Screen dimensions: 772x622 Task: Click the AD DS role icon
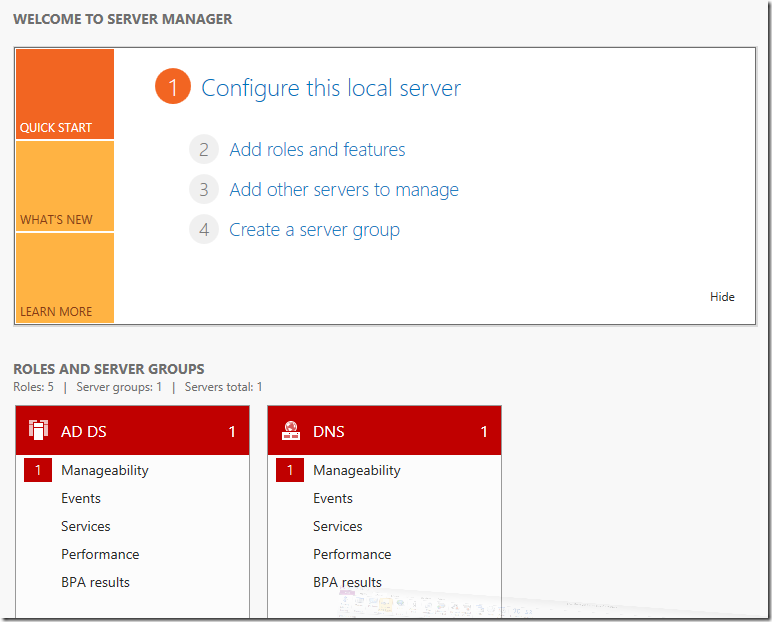pos(38,431)
